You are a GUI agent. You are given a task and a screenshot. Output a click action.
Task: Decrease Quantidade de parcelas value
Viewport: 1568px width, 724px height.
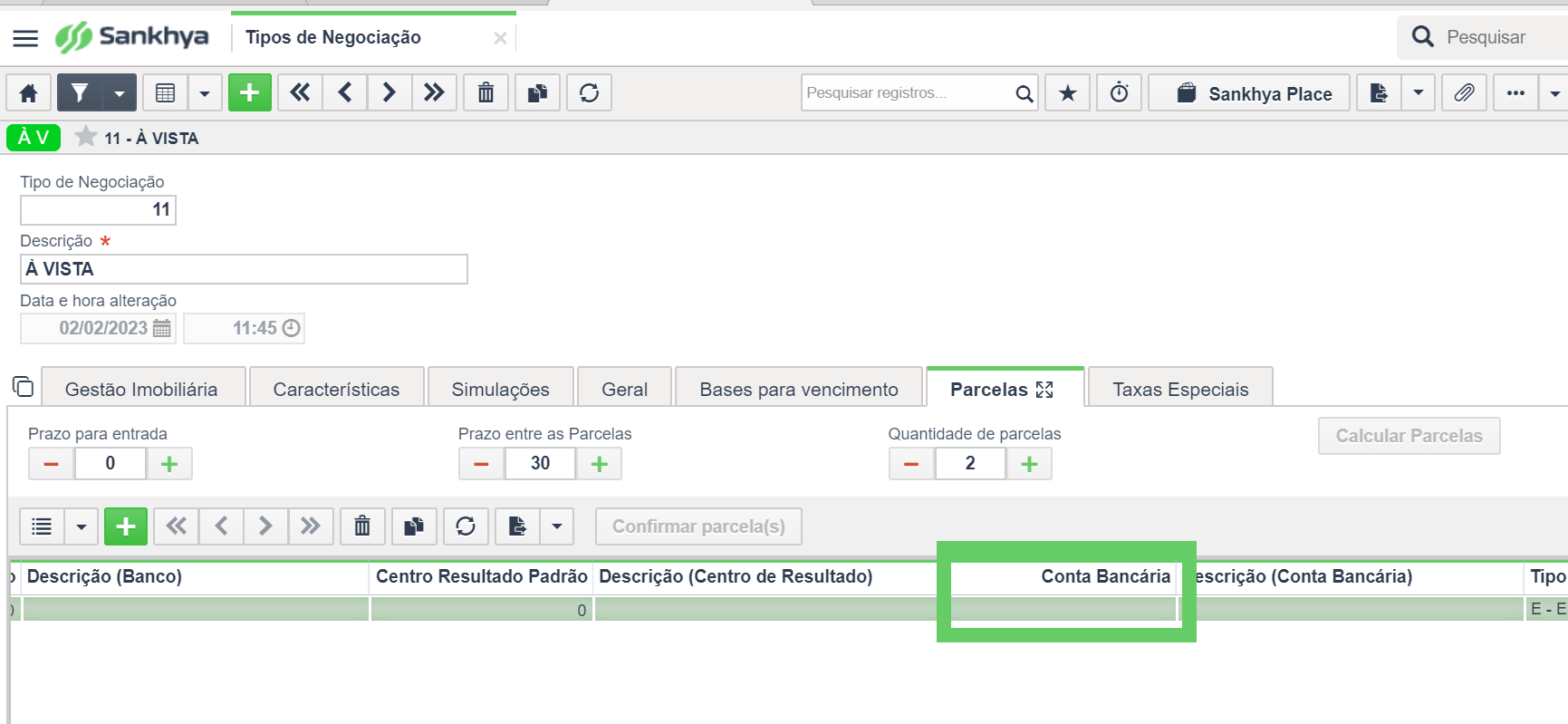tap(912, 464)
